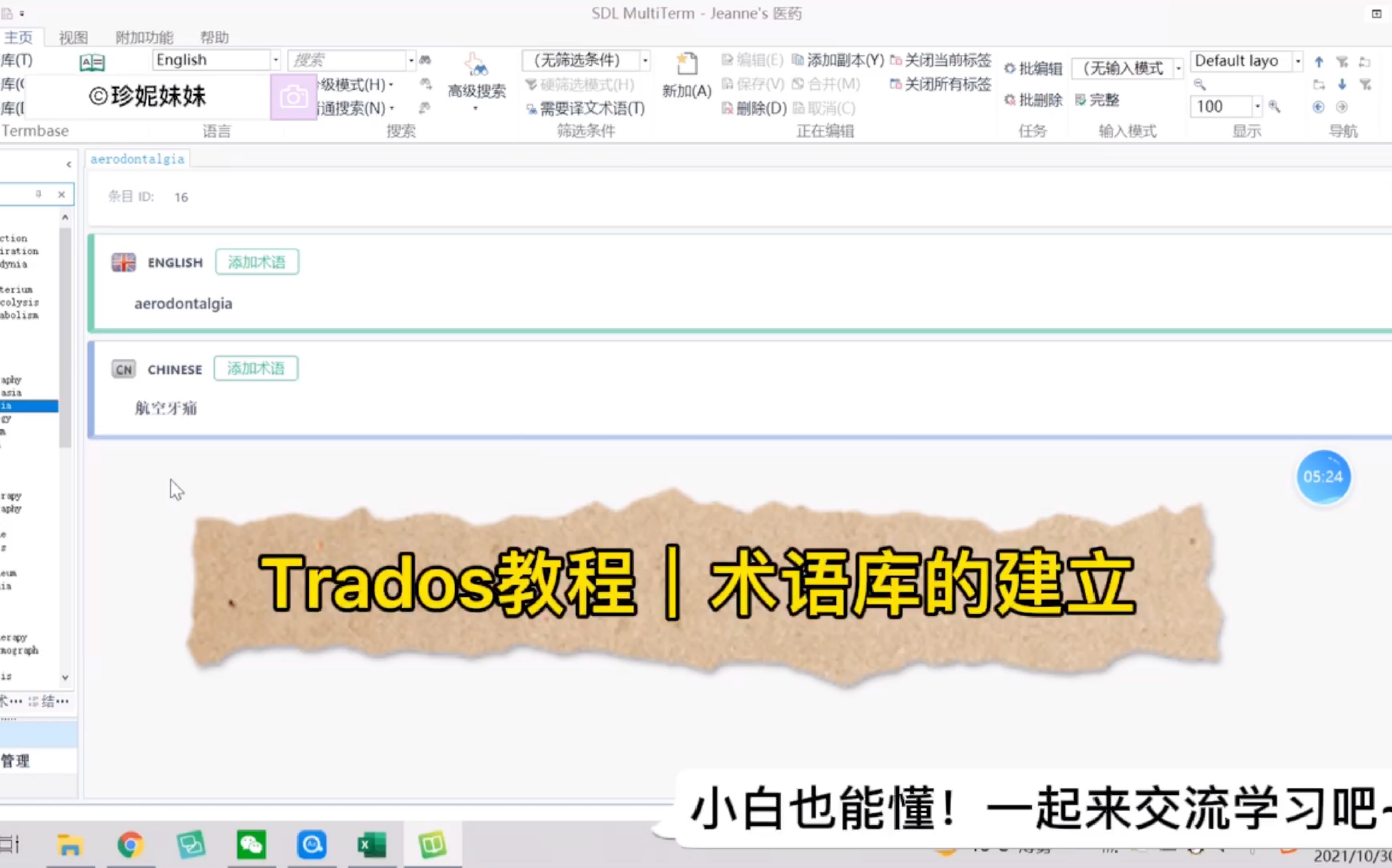Select the aerodontalgia entry tab
The image size is (1392, 868).
tap(138, 159)
